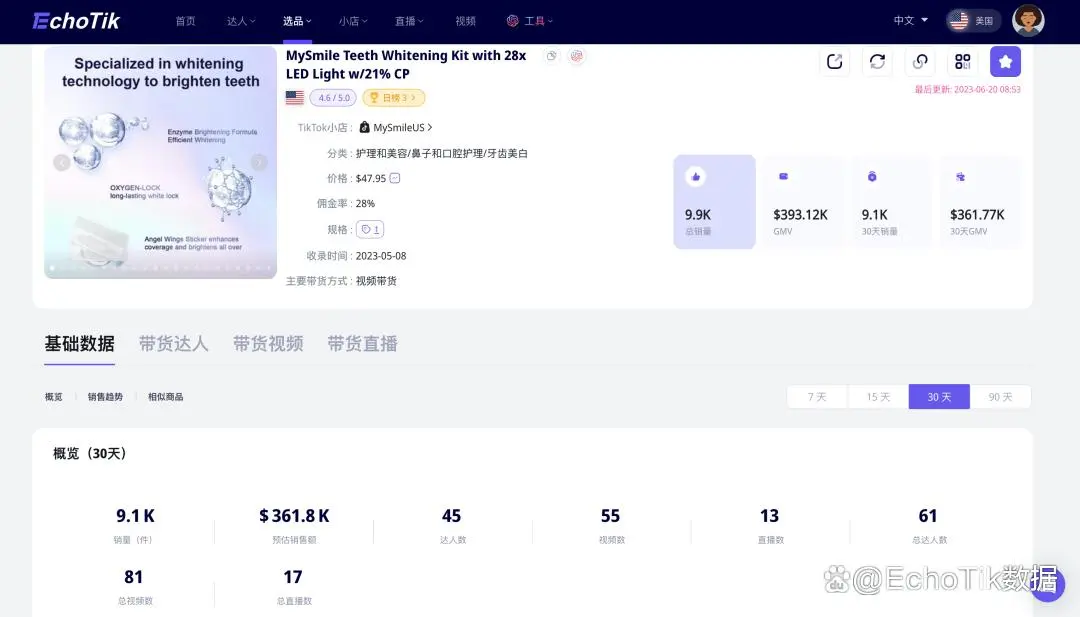This screenshot has width=1080, height=617.
Task: Open the 中文 language dropdown
Action: [x=911, y=21]
